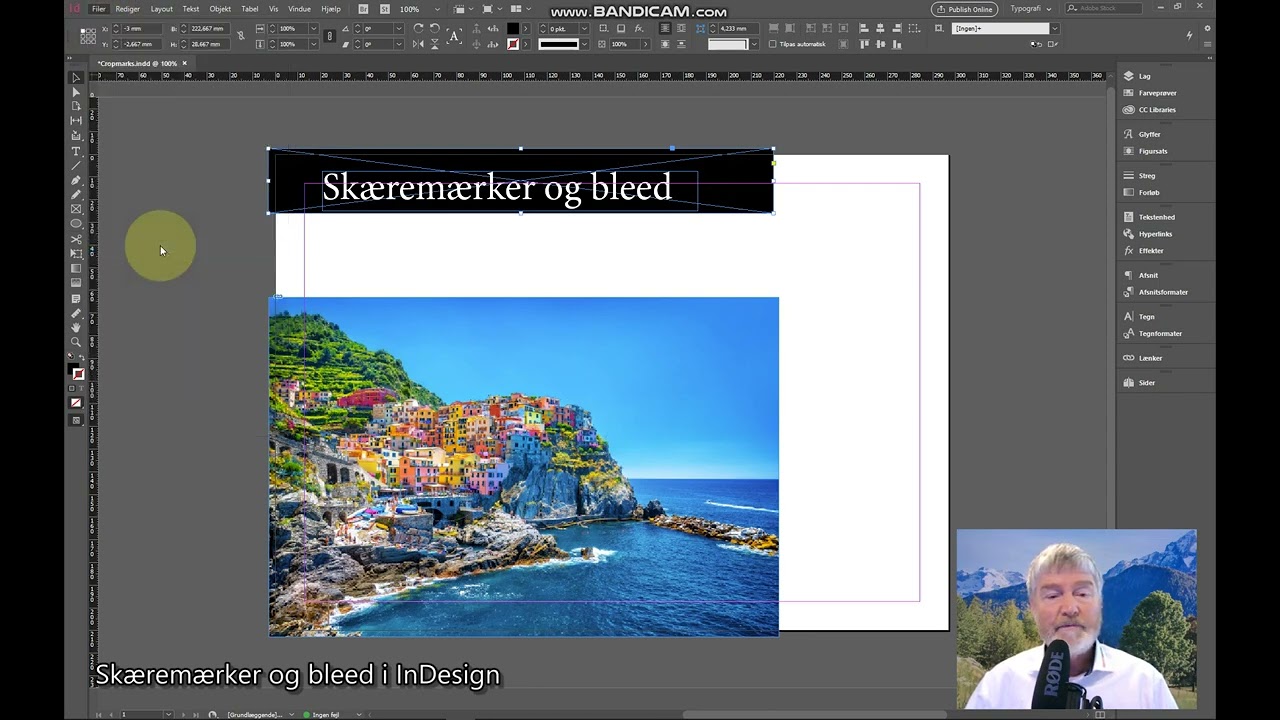Open the Vindue menu
This screenshot has height=720, width=1280.
tap(299, 9)
